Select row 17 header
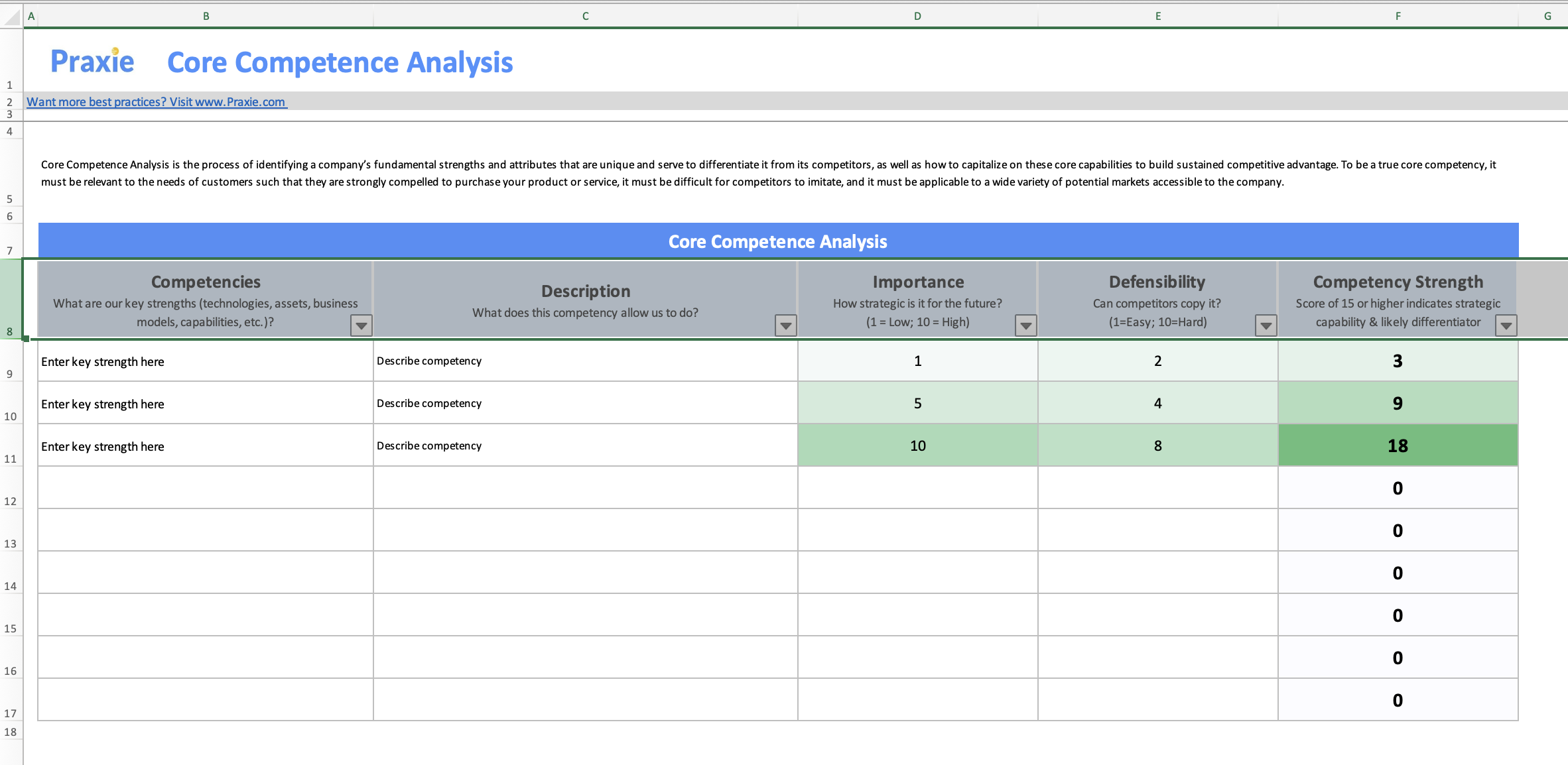The height and width of the screenshot is (765, 1568). [11, 700]
